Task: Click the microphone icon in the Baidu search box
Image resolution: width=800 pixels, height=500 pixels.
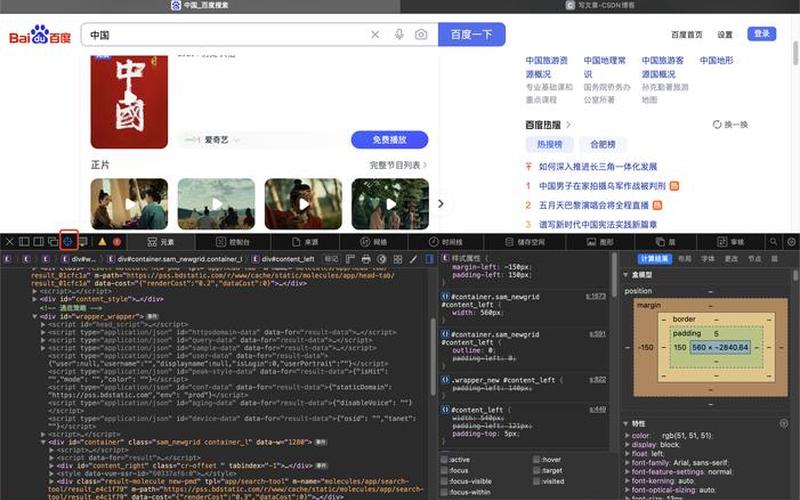Action: [399, 34]
